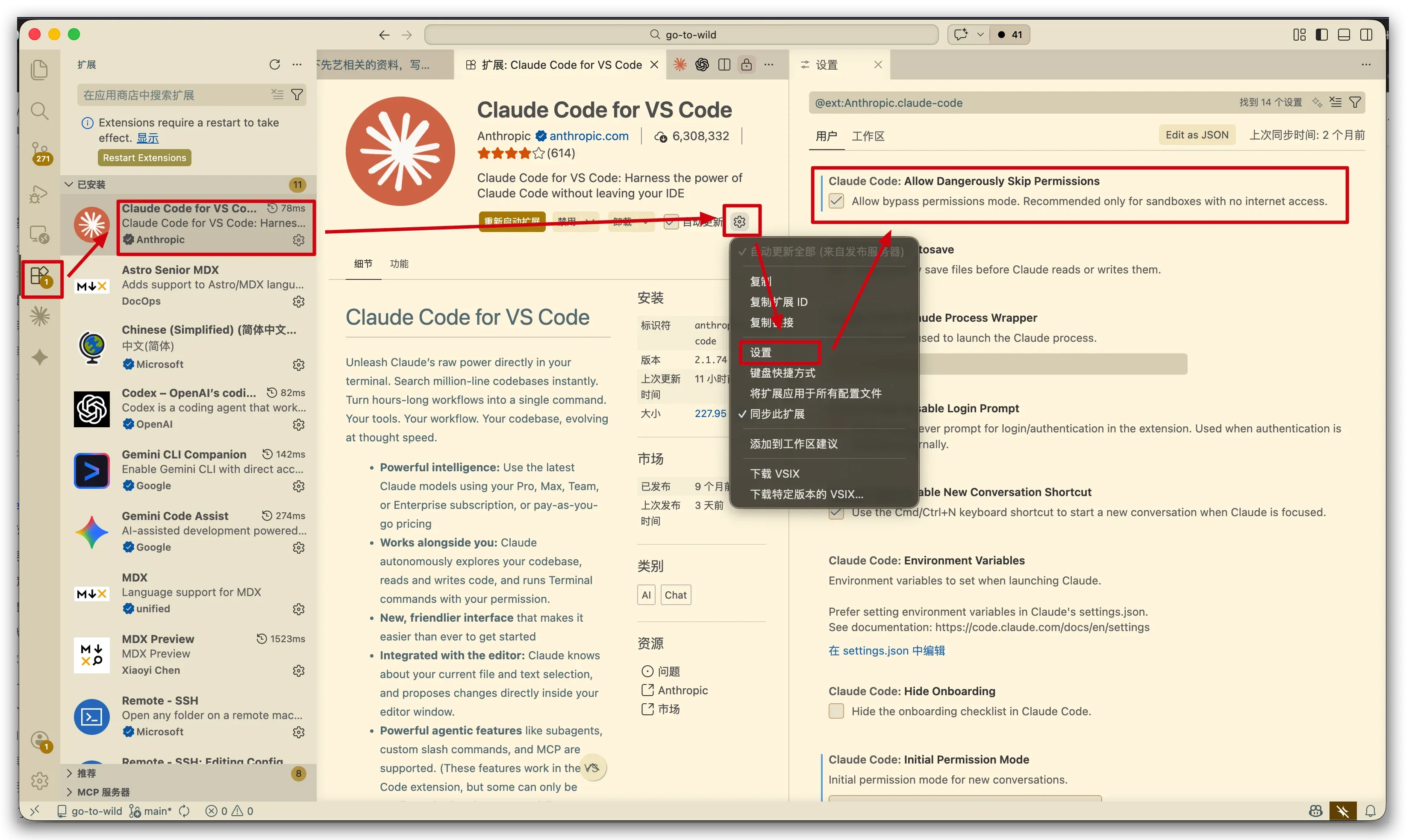This screenshot has height=840, width=1406.
Task: Synchronize changes in the status bar
Action: click(184, 811)
